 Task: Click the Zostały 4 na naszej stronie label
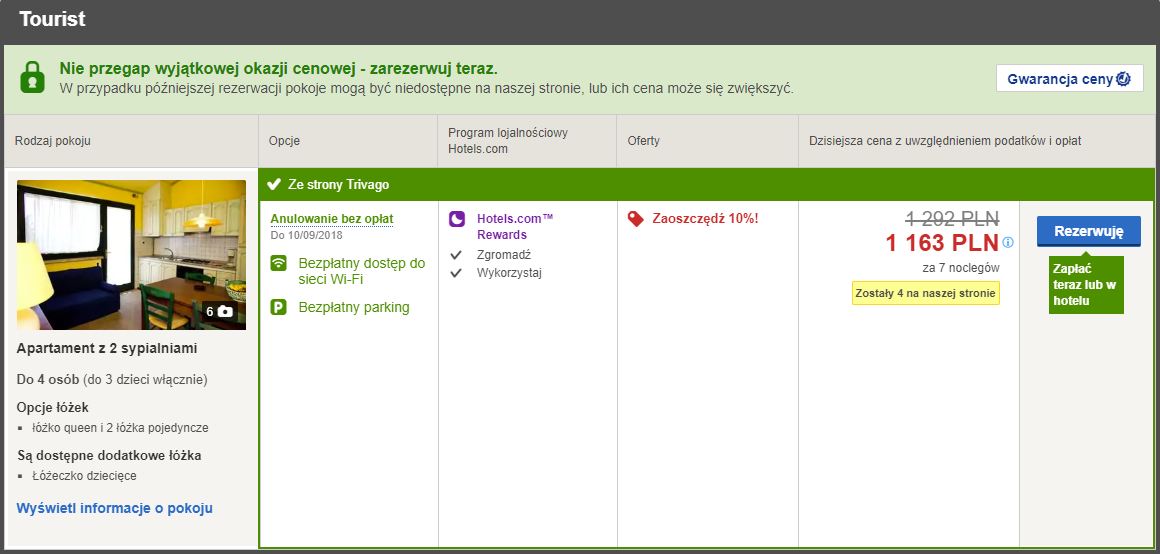tap(925, 293)
